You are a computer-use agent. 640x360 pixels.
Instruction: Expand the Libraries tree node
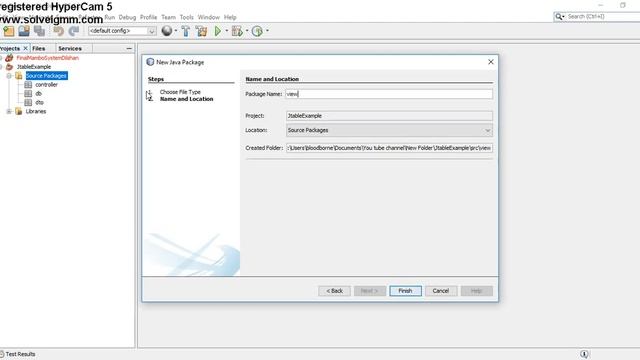[x=9, y=111]
